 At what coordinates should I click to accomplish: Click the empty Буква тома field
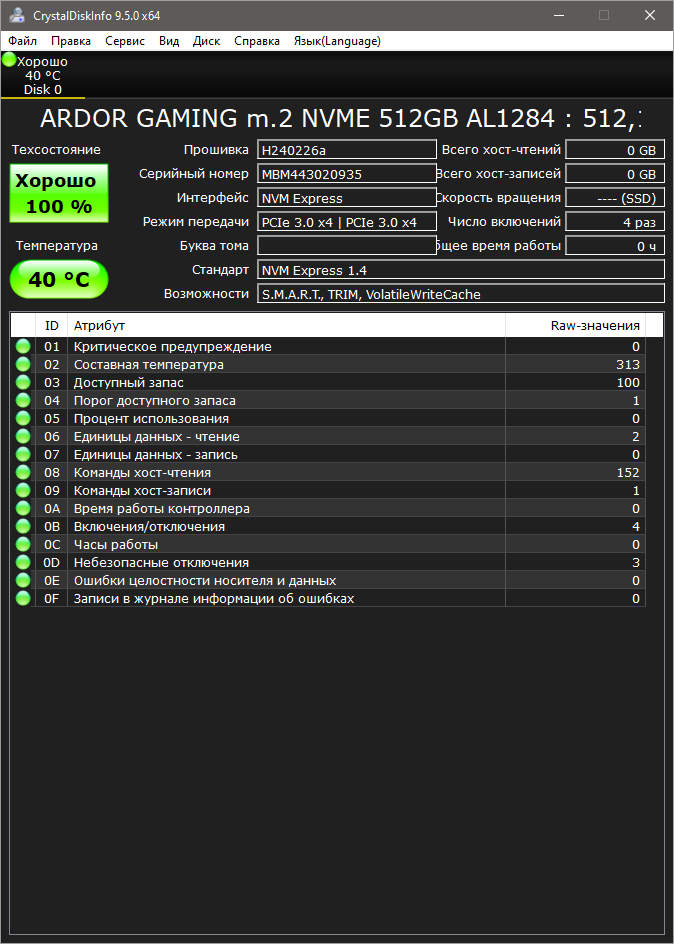pyautogui.click(x=347, y=246)
